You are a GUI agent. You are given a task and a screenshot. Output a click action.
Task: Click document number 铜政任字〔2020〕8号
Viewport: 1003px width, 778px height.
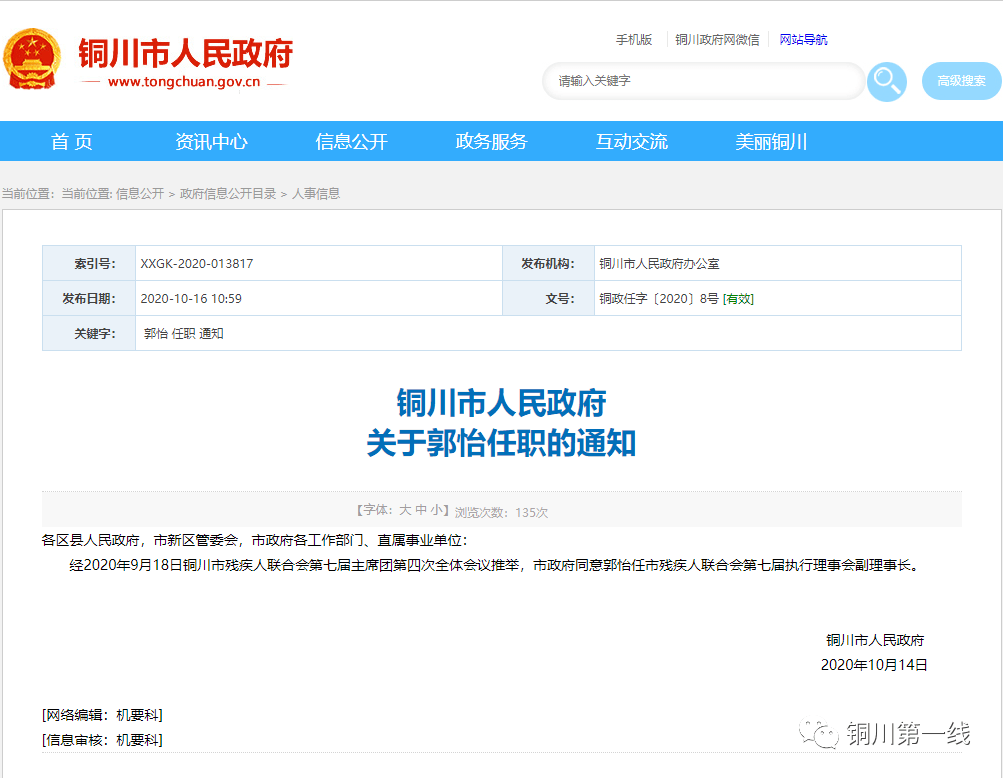tap(659, 299)
